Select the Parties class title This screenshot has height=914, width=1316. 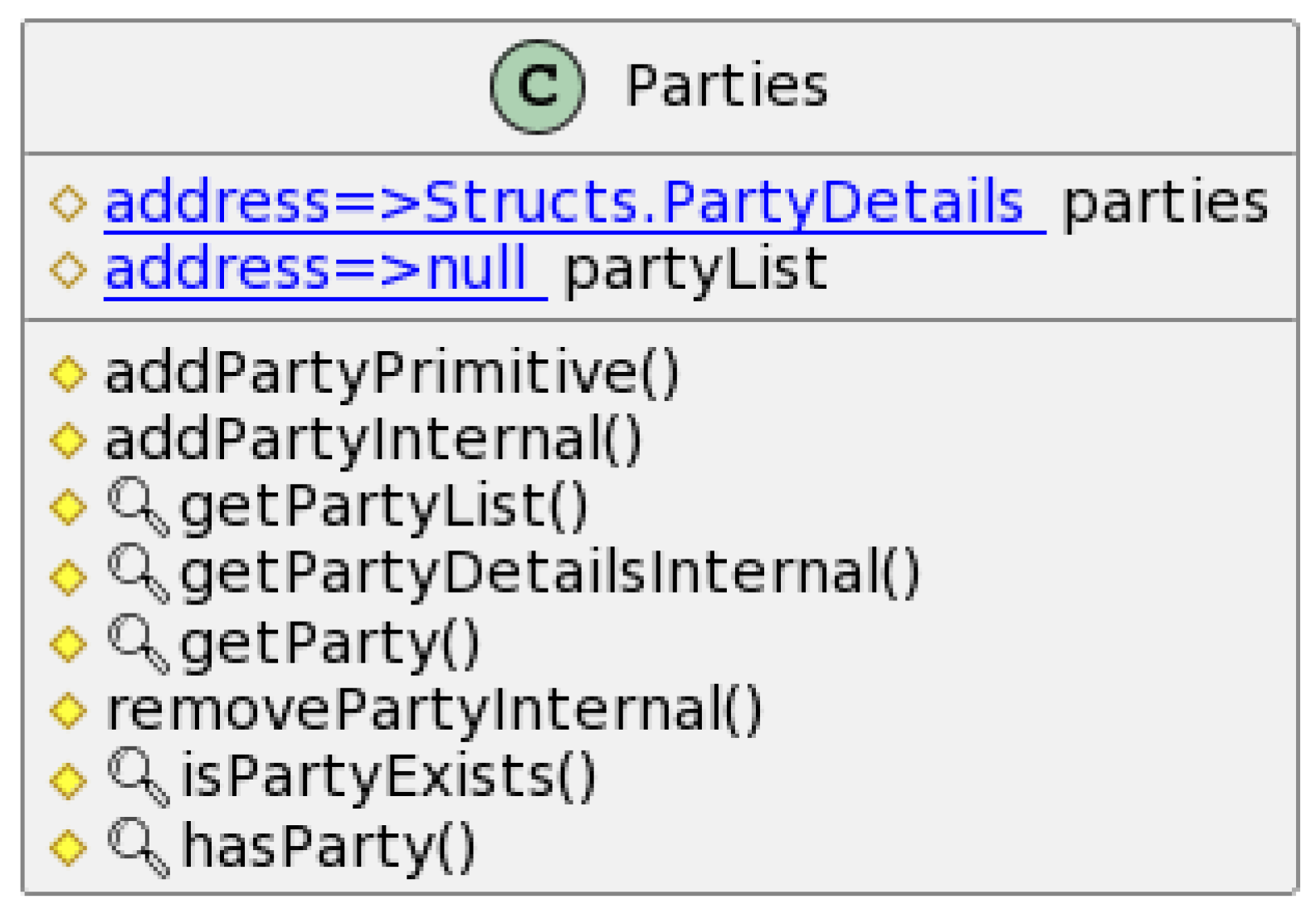click(726, 86)
